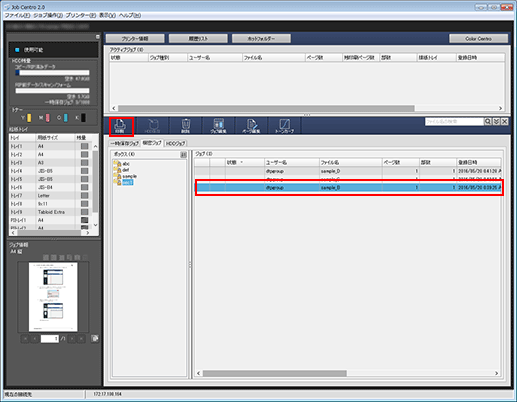Select the abc box folder
Image resolution: width=517 pixels, height=402 pixels.
[122, 164]
